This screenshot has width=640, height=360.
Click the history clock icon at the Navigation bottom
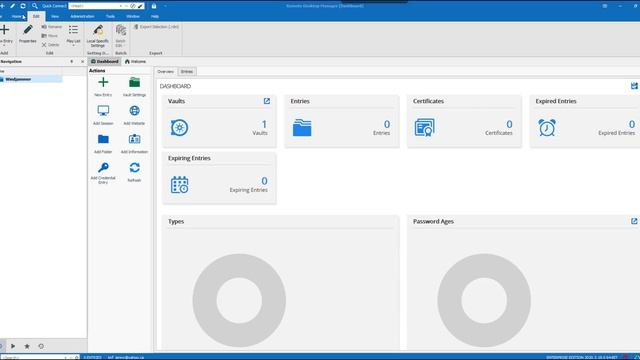[x=41, y=346]
